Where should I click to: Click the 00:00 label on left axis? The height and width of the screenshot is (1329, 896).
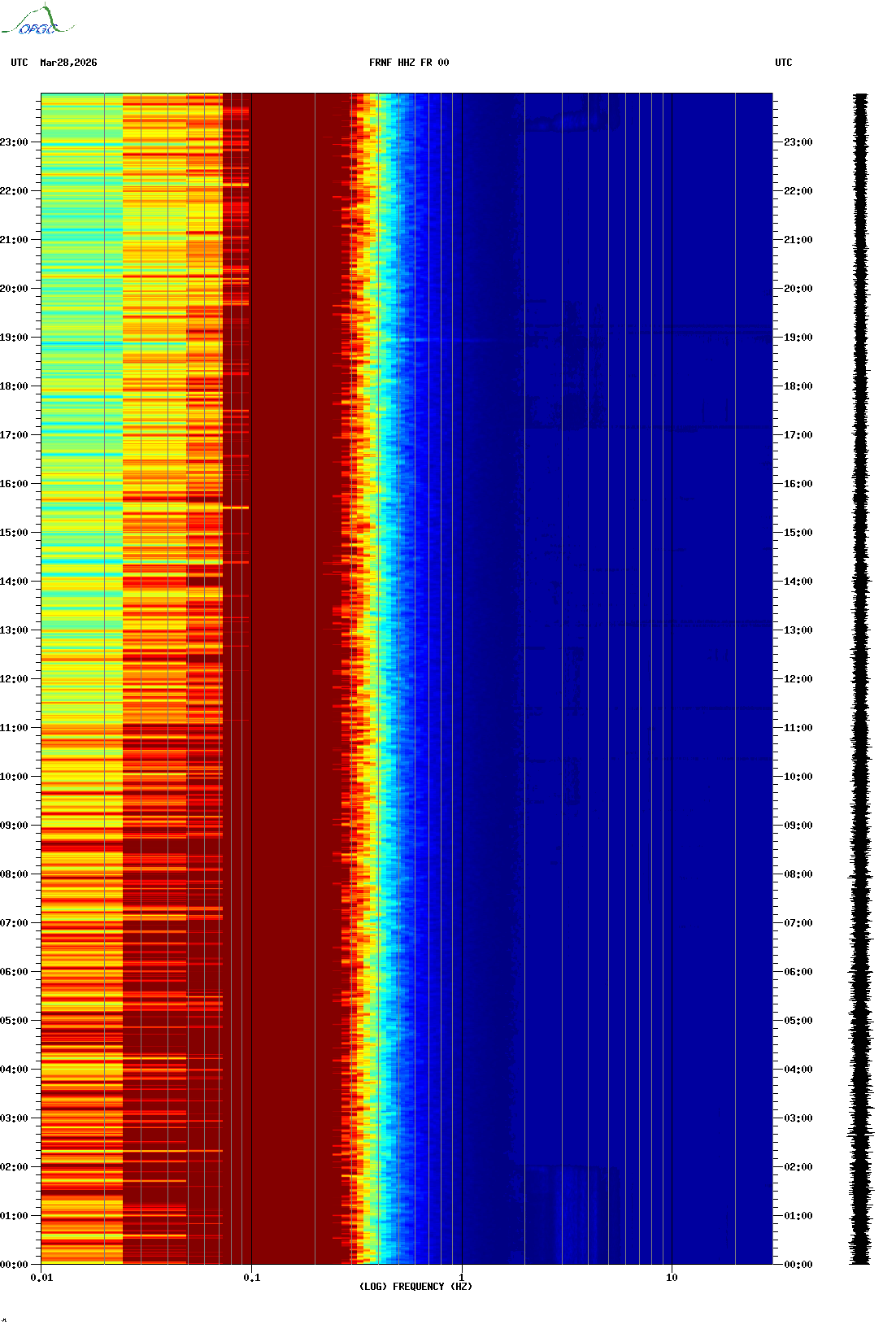15,1265
